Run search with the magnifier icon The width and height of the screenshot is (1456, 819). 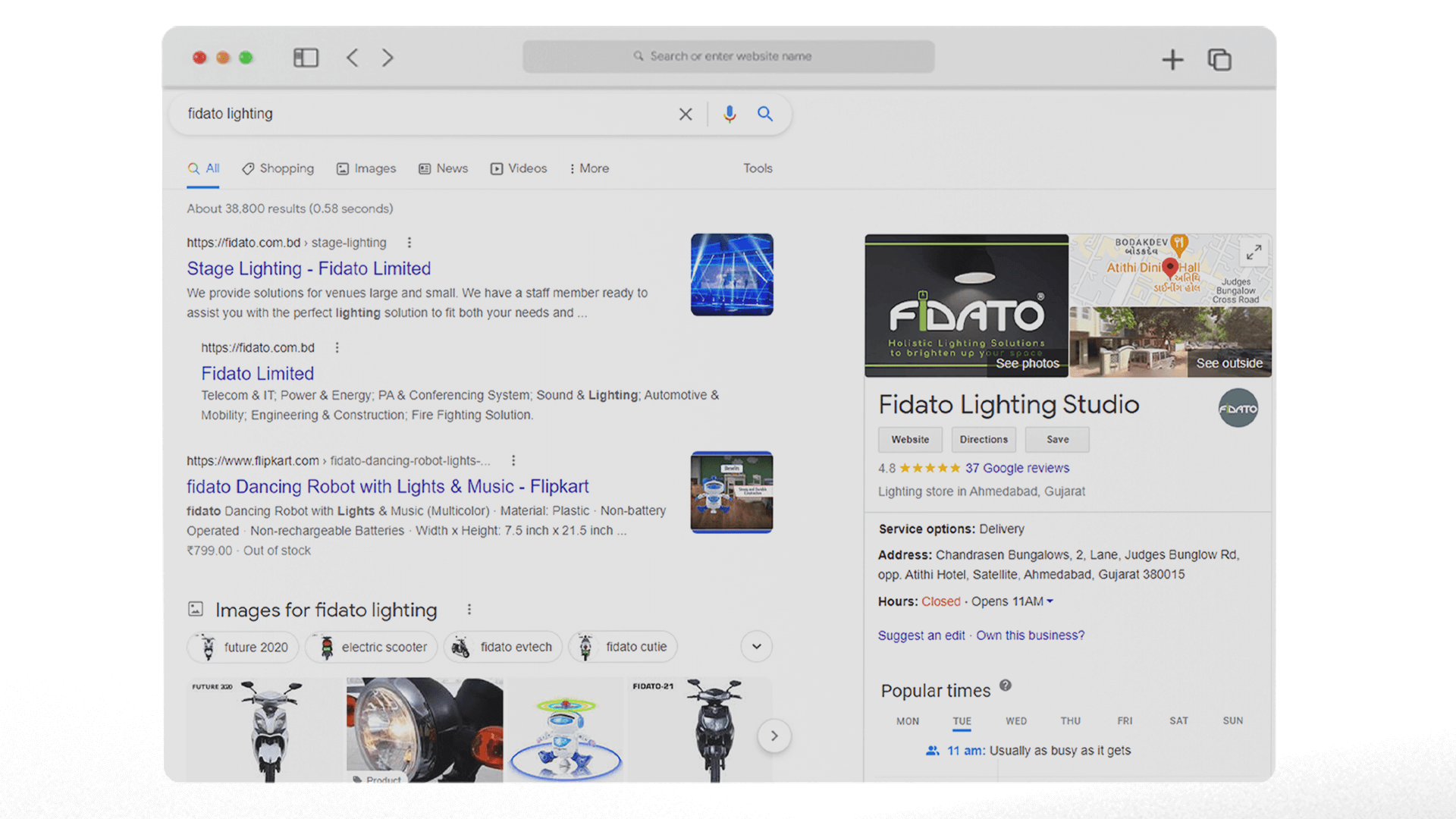(765, 114)
